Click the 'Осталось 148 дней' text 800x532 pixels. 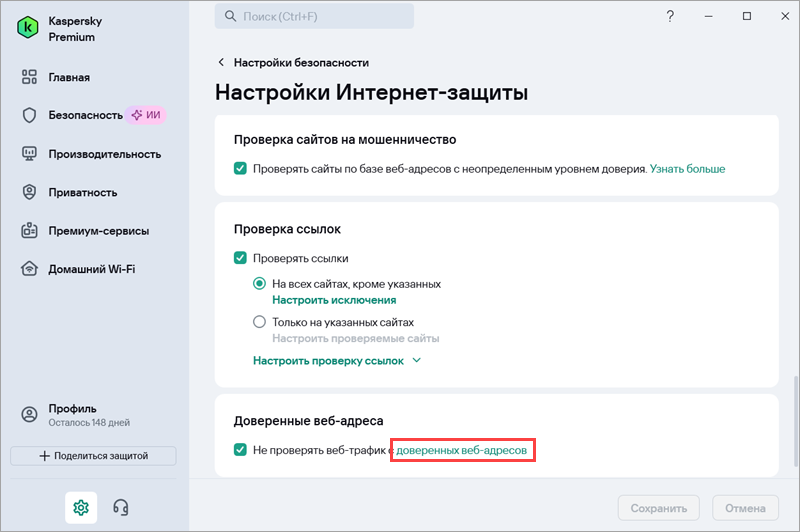tap(89, 422)
